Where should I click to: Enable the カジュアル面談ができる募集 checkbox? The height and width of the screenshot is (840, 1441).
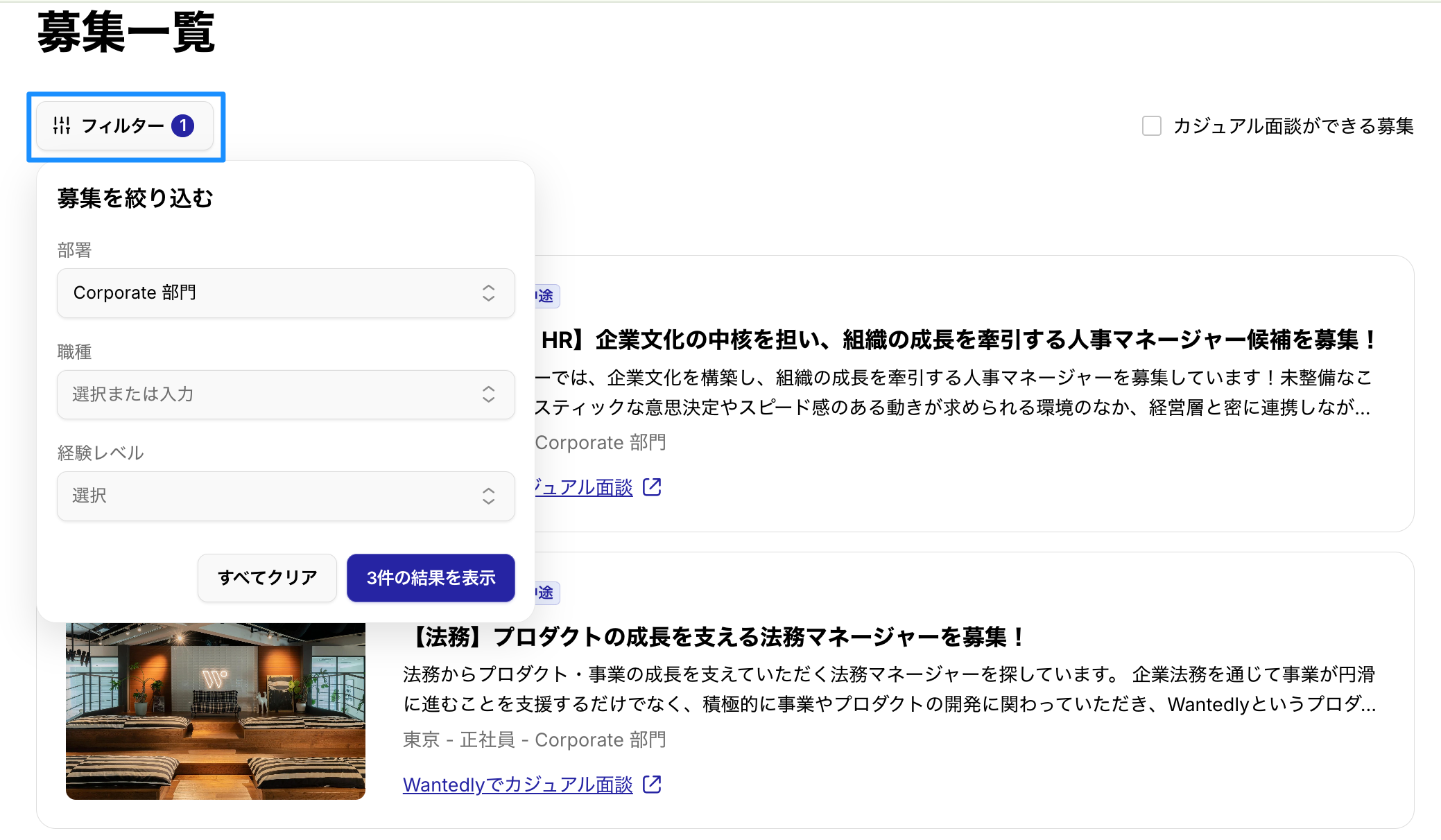(x=1151, y=125)
